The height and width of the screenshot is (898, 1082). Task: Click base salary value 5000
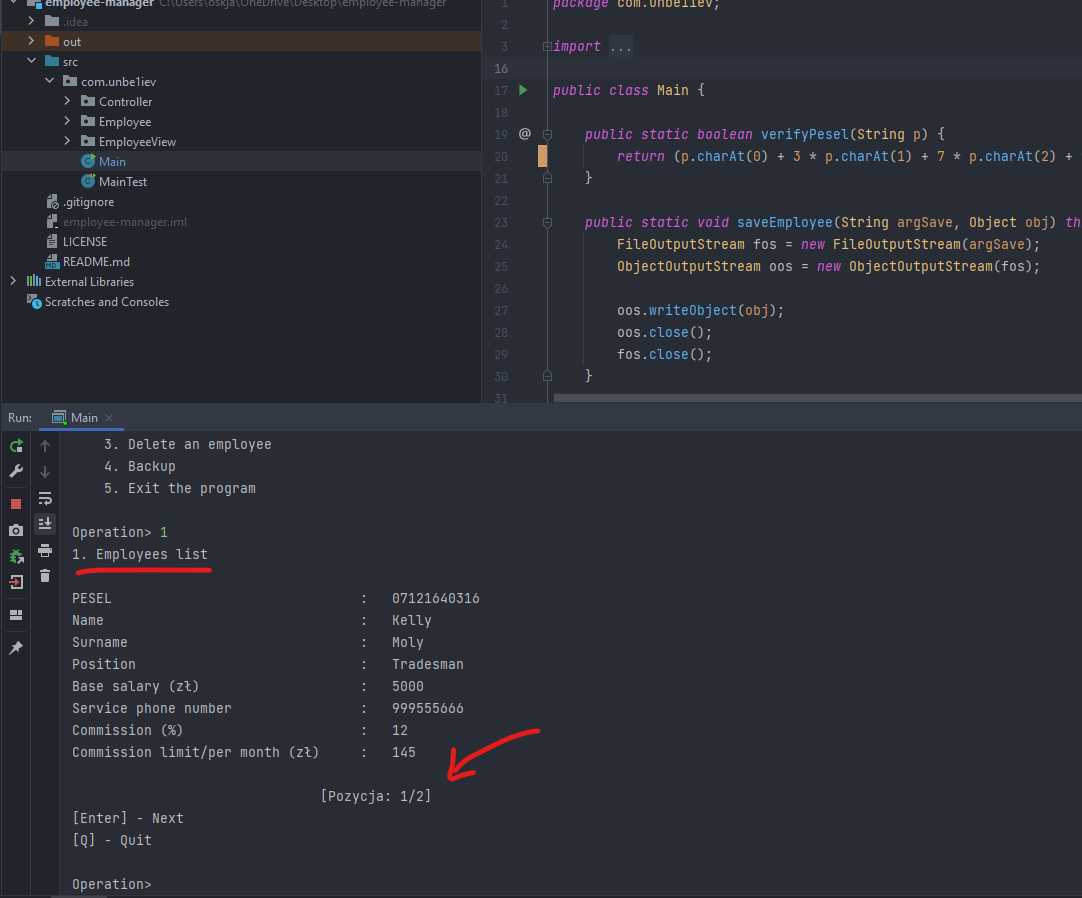tap(408, 686)
